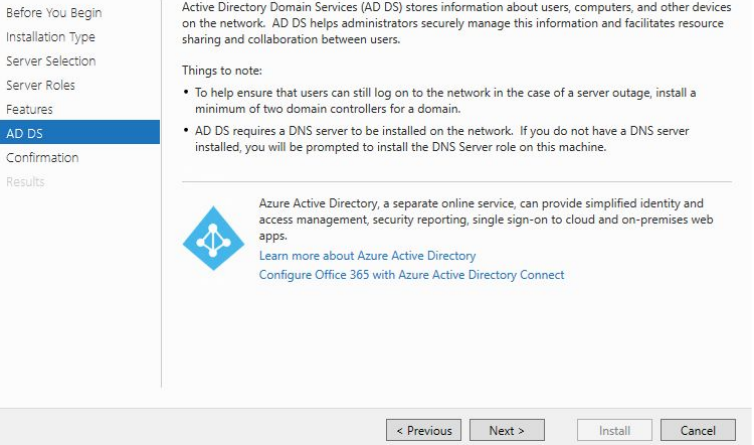
Task: Cancel the Add Roles wizard
Action: point(698,431)
